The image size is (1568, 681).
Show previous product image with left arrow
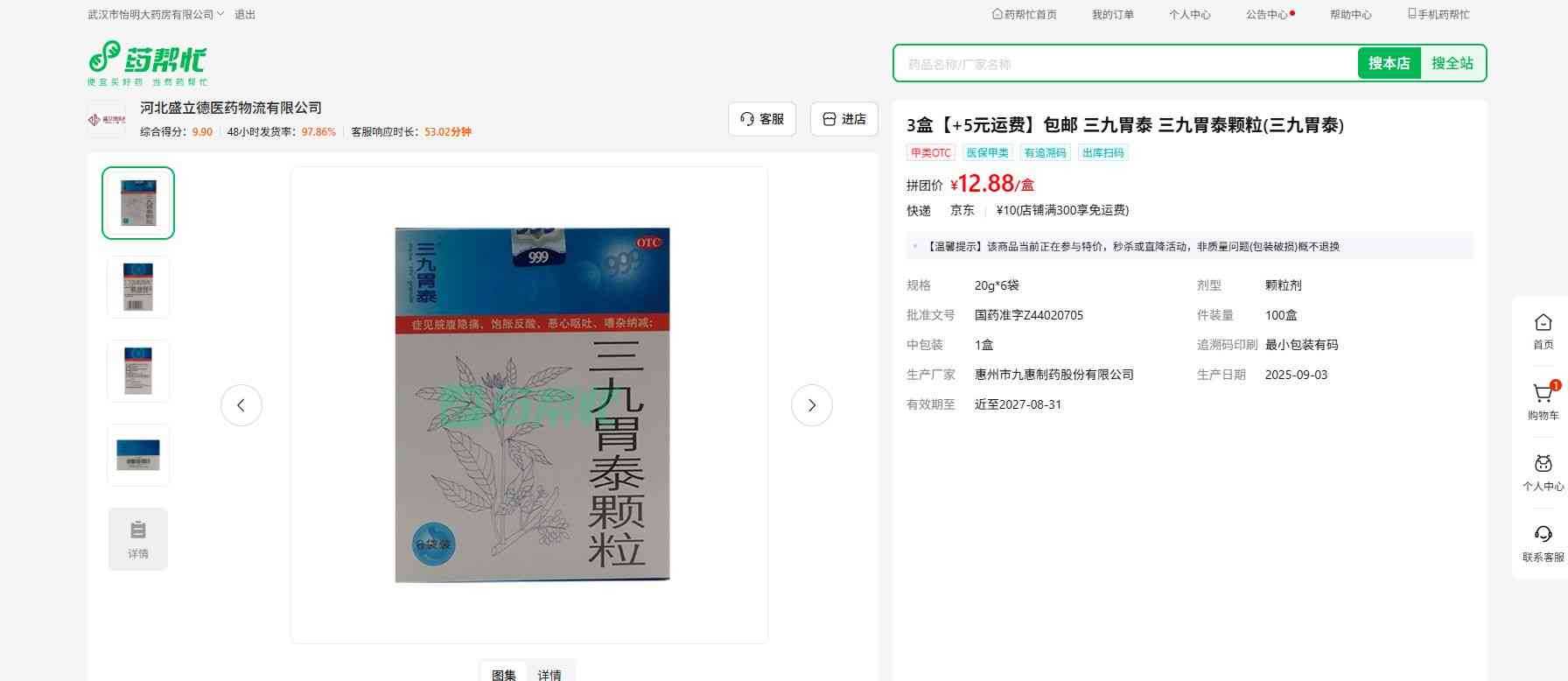pyautogui.click(x=241, y=405)
